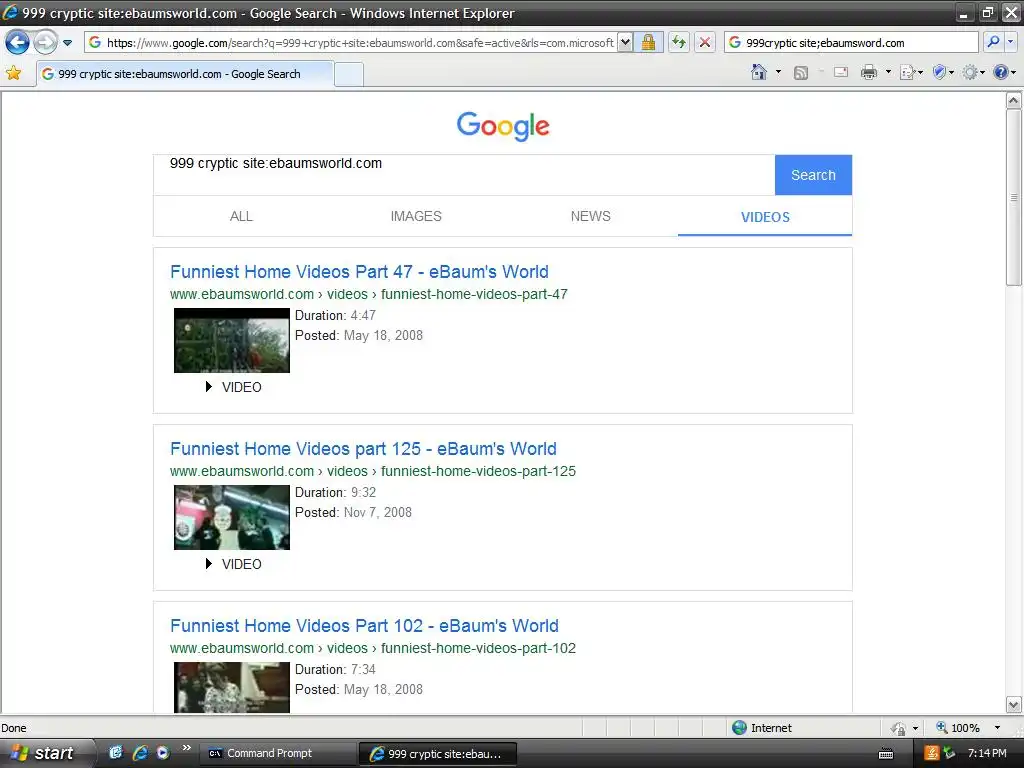Click the orange tray notification icon
Viewport: 1024px width, 768px height.
(x=932, y=753)
